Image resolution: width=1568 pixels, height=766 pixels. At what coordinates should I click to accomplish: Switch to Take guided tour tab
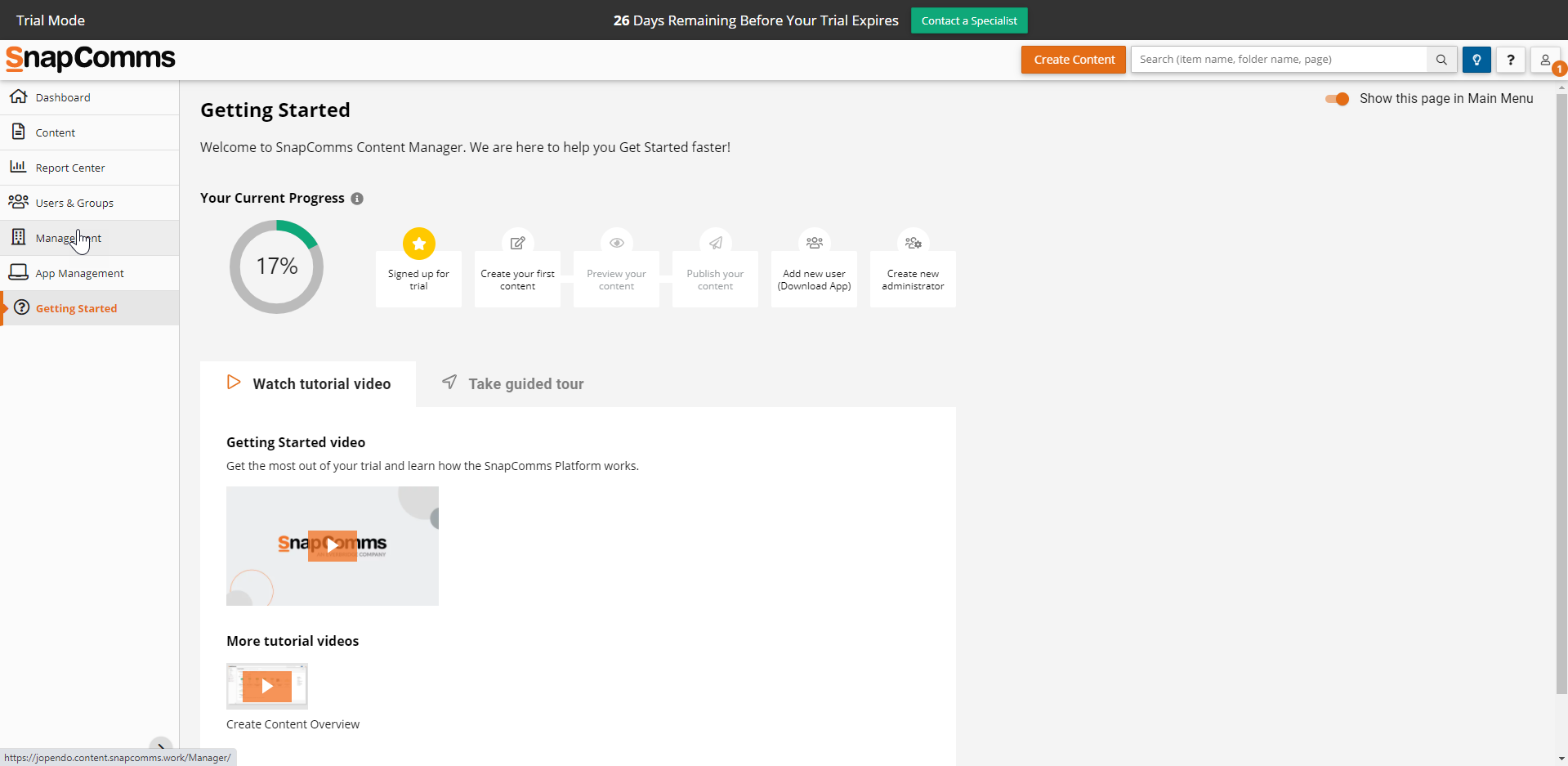[x=513, y=384]
